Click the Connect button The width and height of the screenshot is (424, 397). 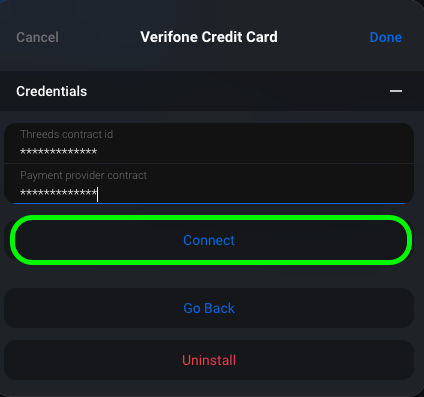tap(211, 240)
